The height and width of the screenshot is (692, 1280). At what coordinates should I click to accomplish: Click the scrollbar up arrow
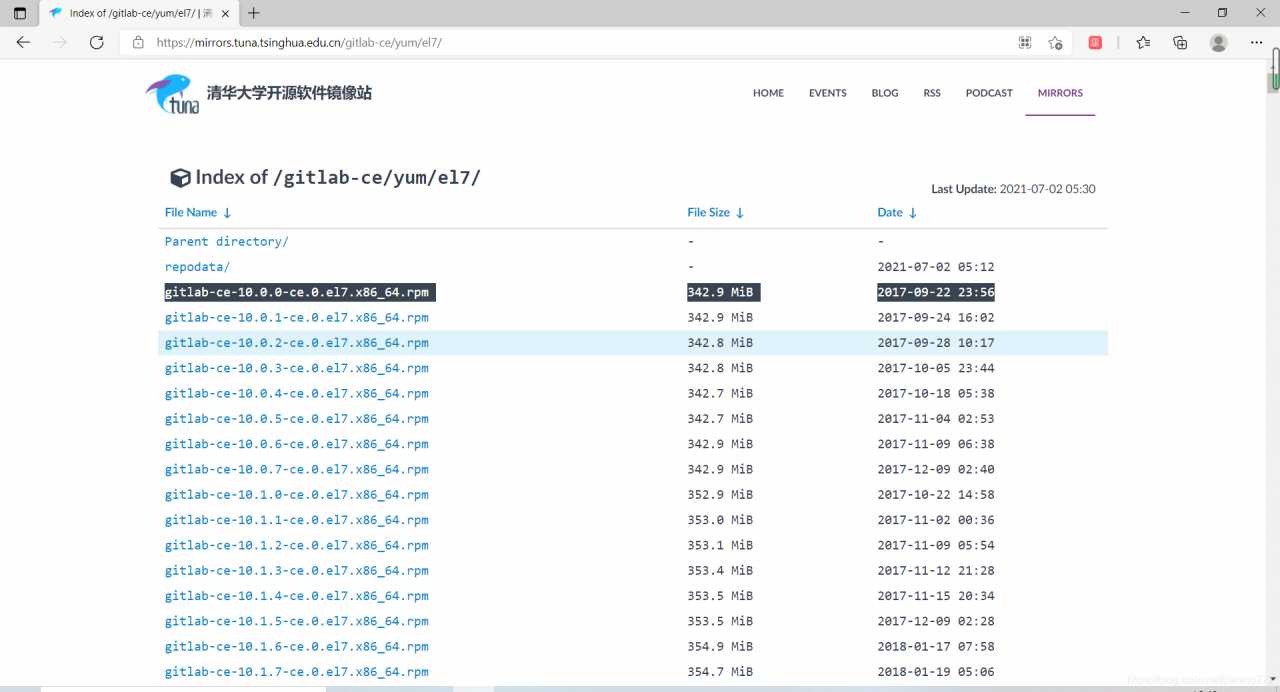pyautogui.click(x=1274, y=66)
